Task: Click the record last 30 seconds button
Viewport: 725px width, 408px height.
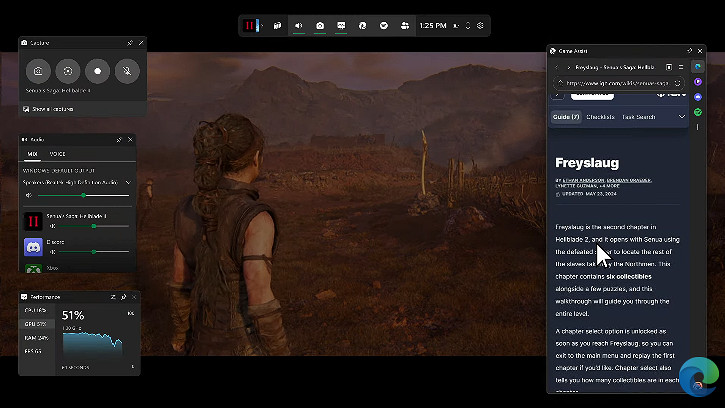Action: 67,71
